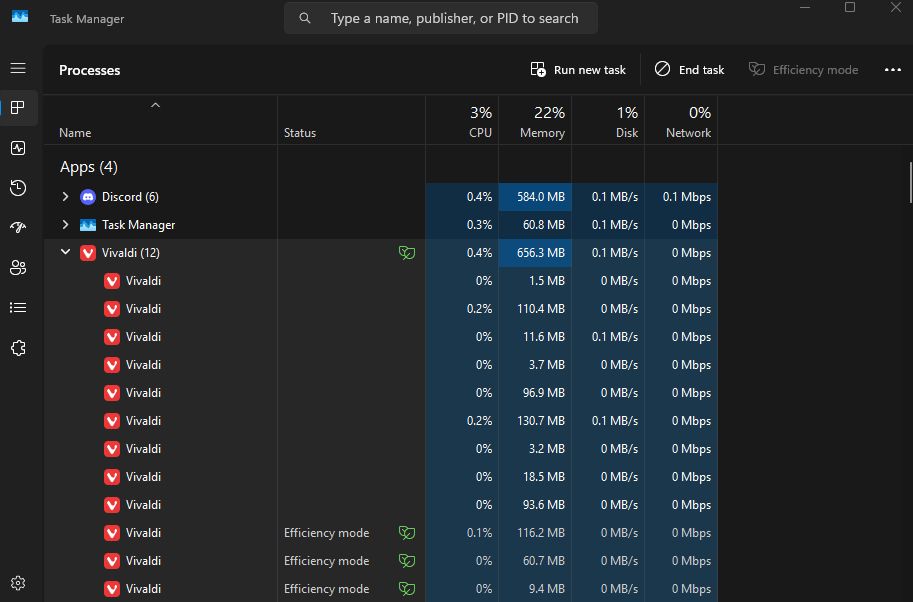This screenshot has height=602, width=913.
Task: Click the Vivaldi (12) group name
Action: 130,253
